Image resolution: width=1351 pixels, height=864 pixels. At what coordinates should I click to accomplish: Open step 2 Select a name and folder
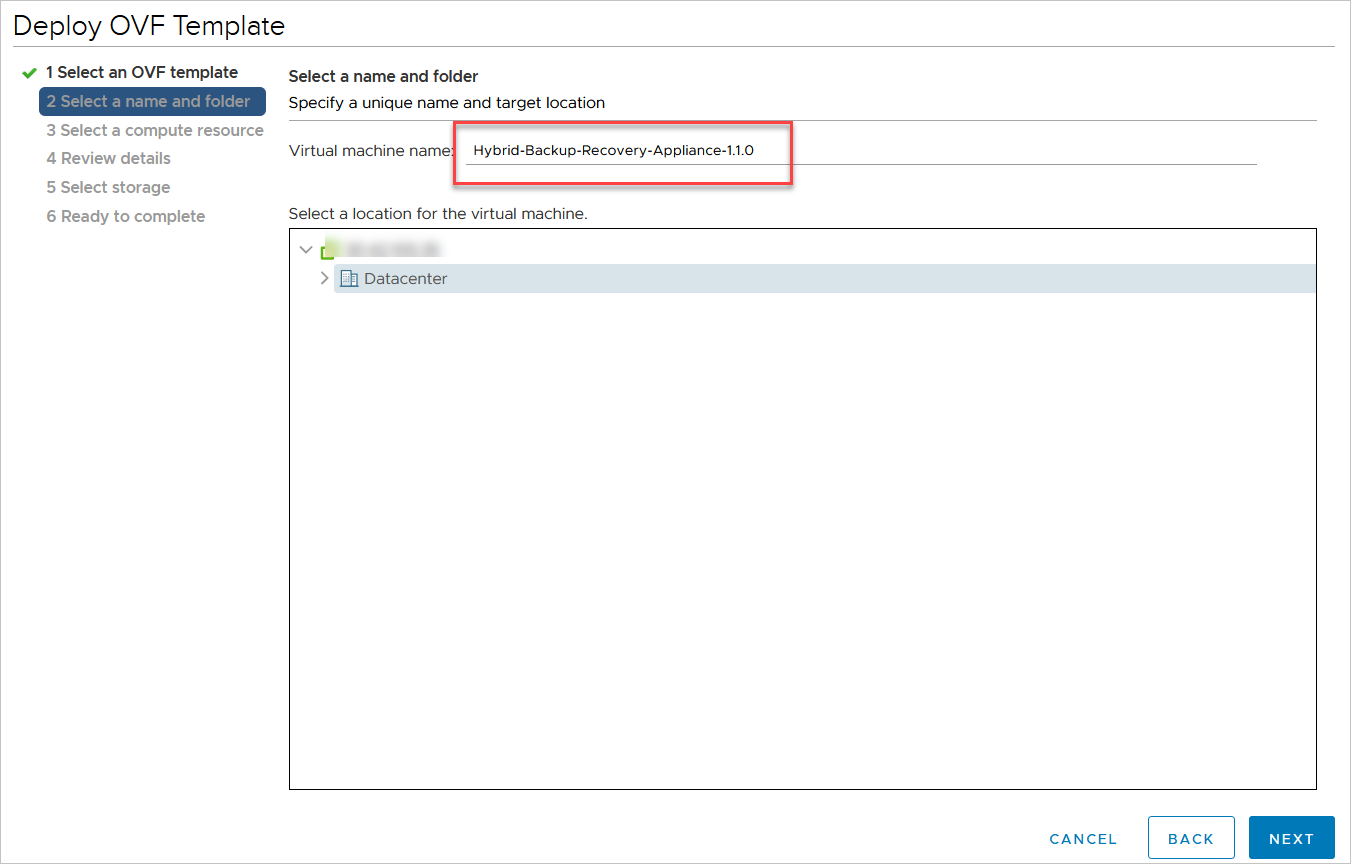click(x=152, y=101)
